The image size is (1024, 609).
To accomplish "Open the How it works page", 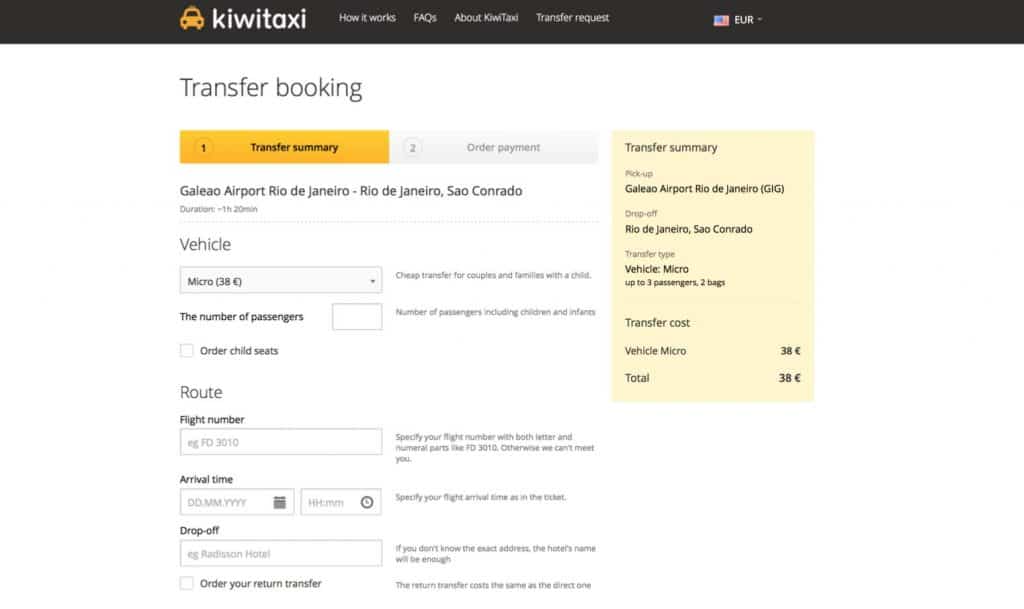I will 367,18.
